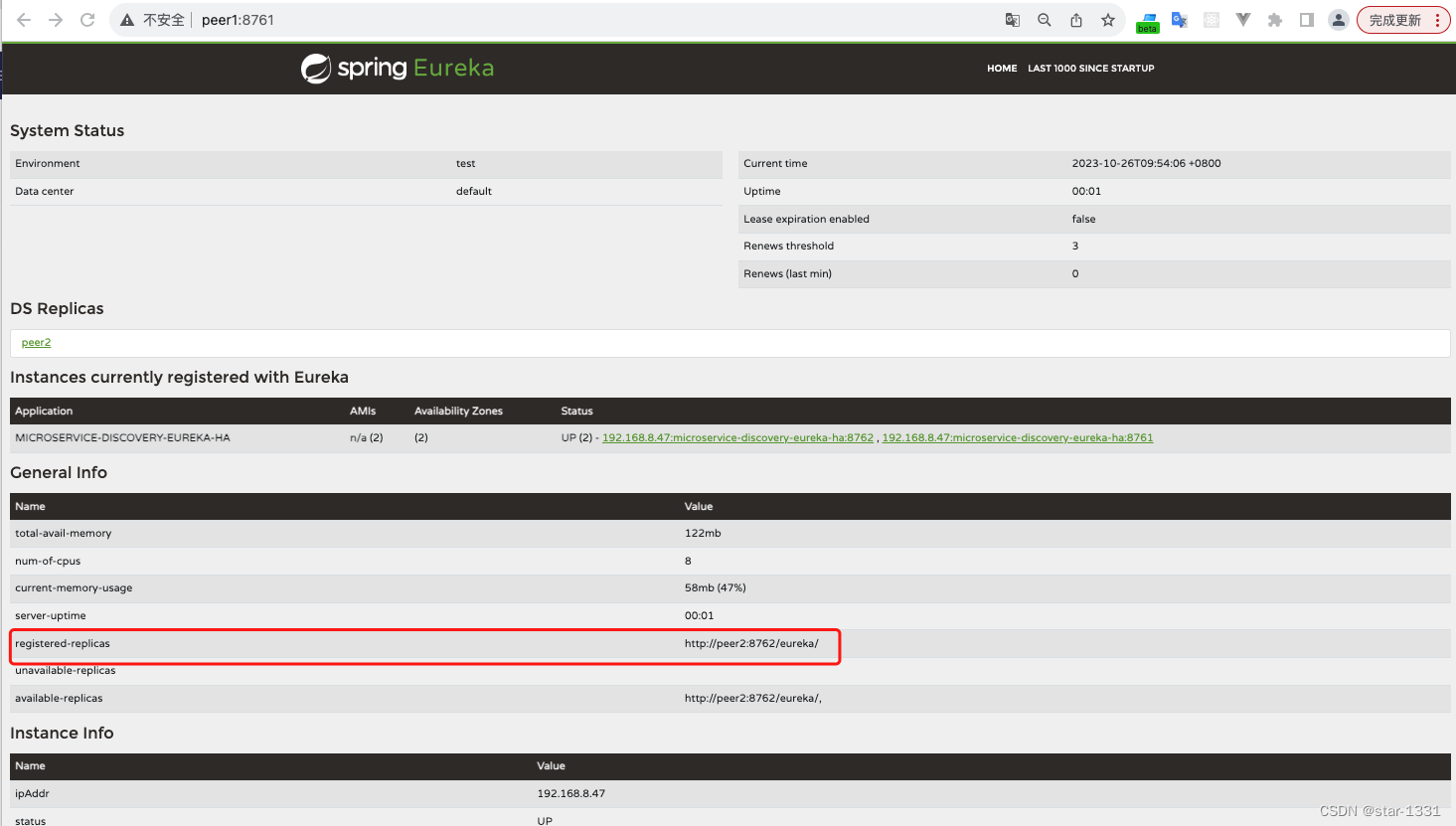This screenshot has height=826, width=1456.
Task: Click the greyed-out extension icon
Action: pos(1212,20)
